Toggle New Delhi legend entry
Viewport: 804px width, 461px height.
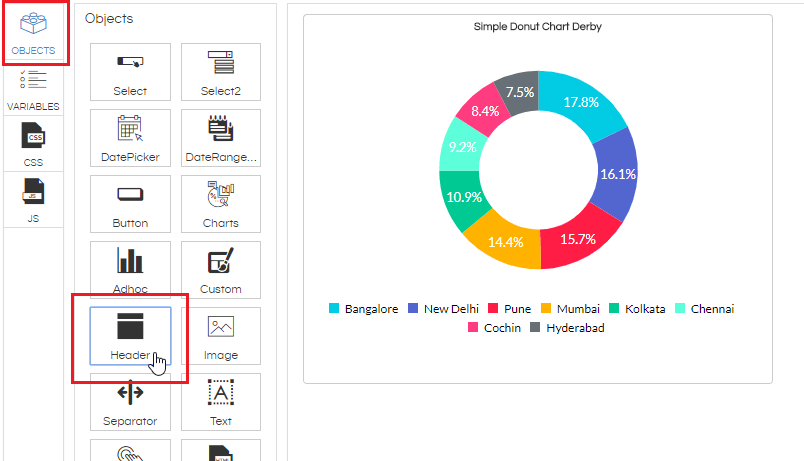(444, 309)
